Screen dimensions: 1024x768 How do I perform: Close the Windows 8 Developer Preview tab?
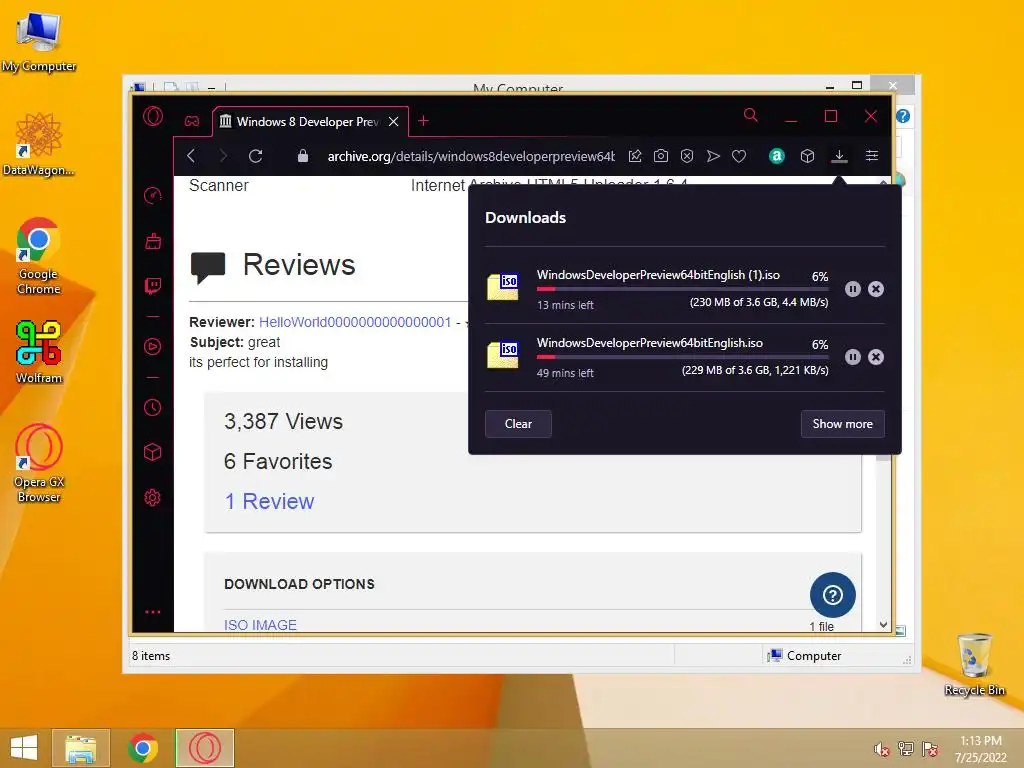(x=394, y=121)
